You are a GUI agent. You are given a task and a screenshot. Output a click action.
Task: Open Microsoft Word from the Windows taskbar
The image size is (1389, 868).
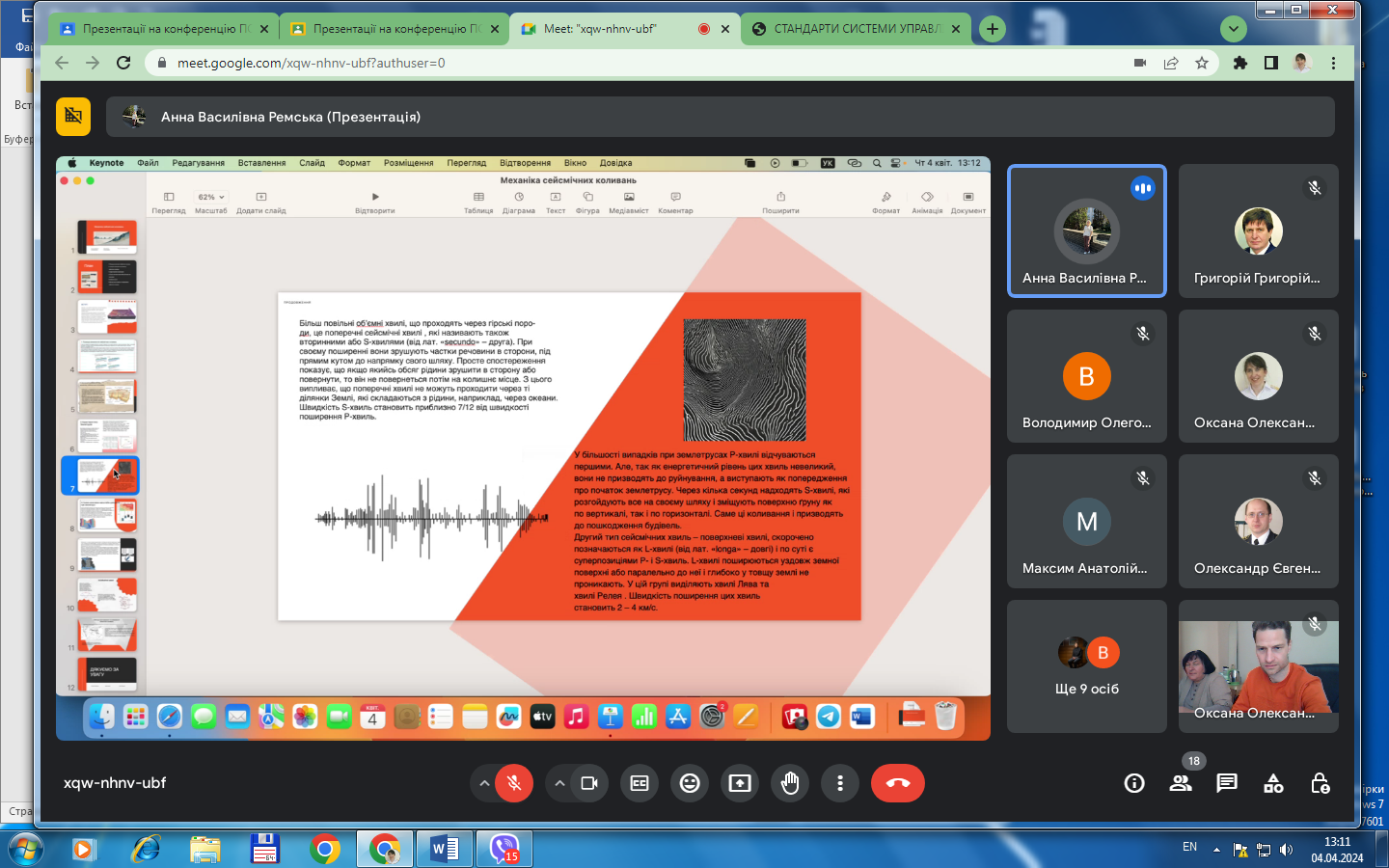(x=444, y=849)
